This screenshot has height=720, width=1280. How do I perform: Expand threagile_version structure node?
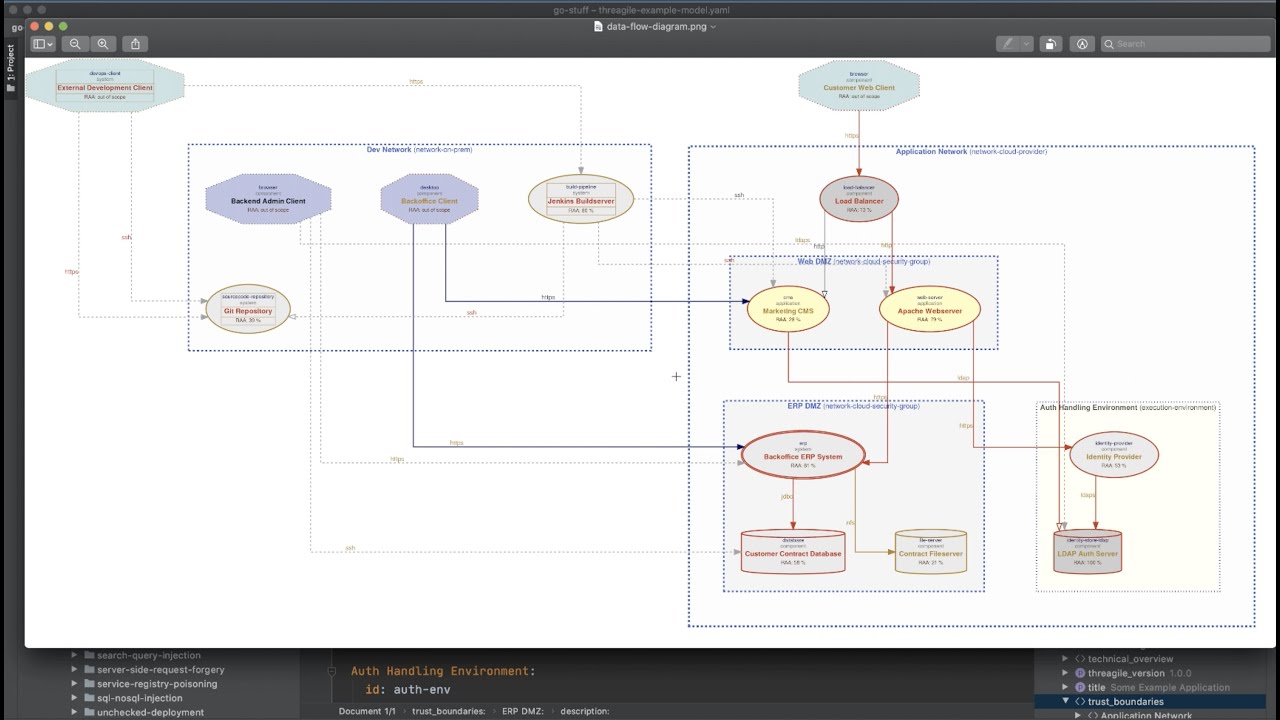(1065, 673)
